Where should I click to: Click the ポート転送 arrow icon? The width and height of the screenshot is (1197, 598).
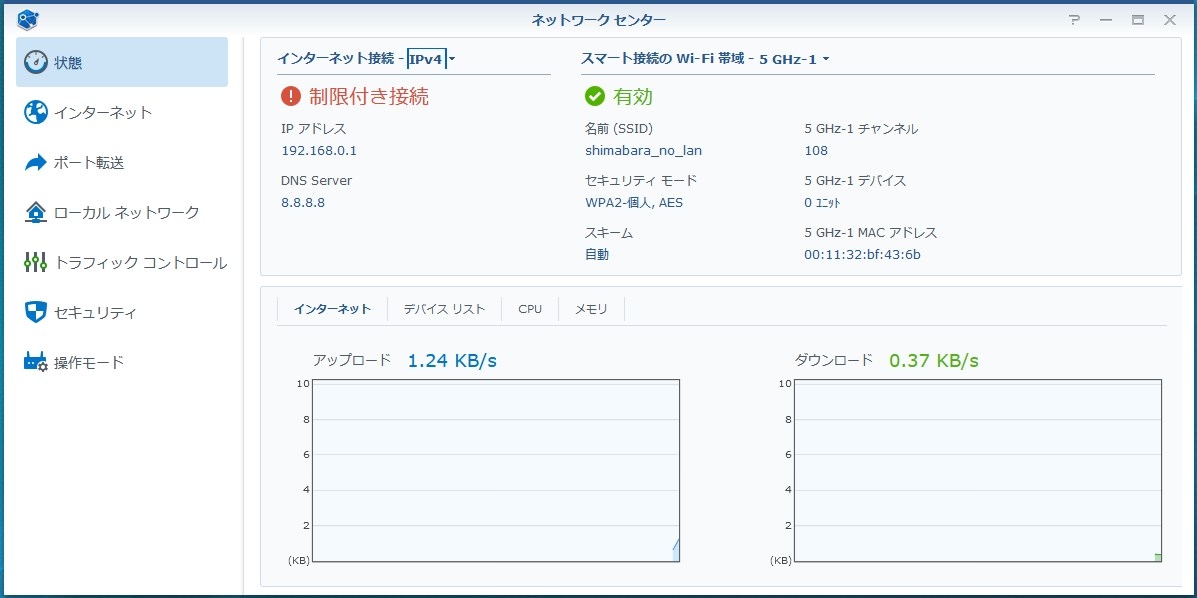(36, 162)
